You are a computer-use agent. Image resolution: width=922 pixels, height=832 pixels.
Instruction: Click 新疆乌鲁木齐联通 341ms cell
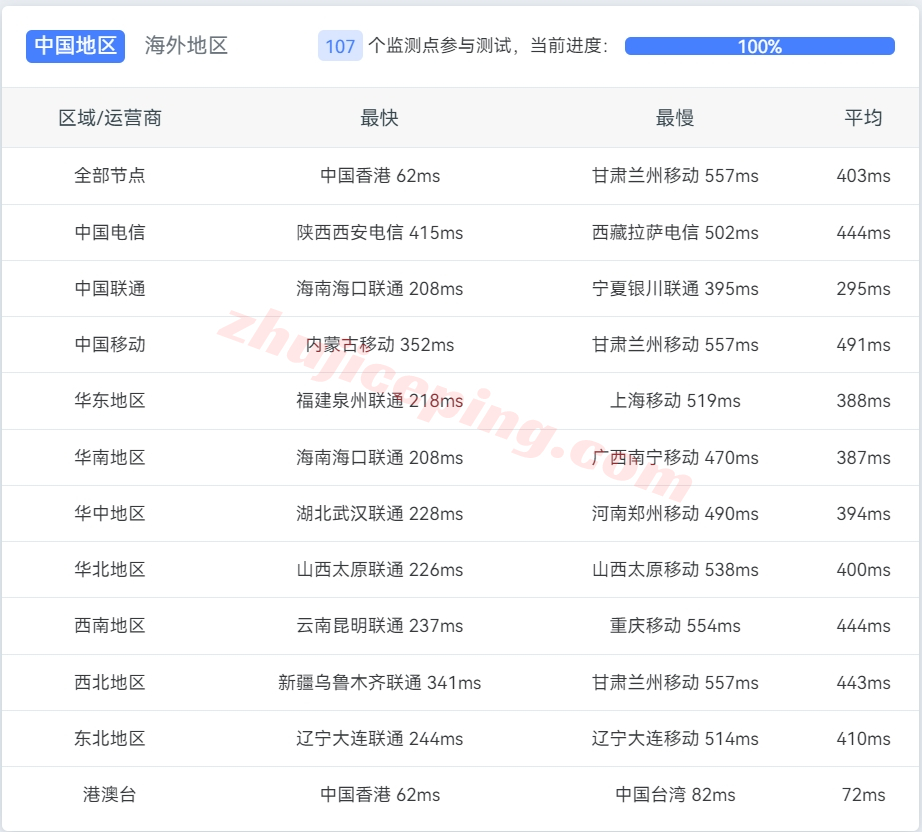[x=380, y=683]
